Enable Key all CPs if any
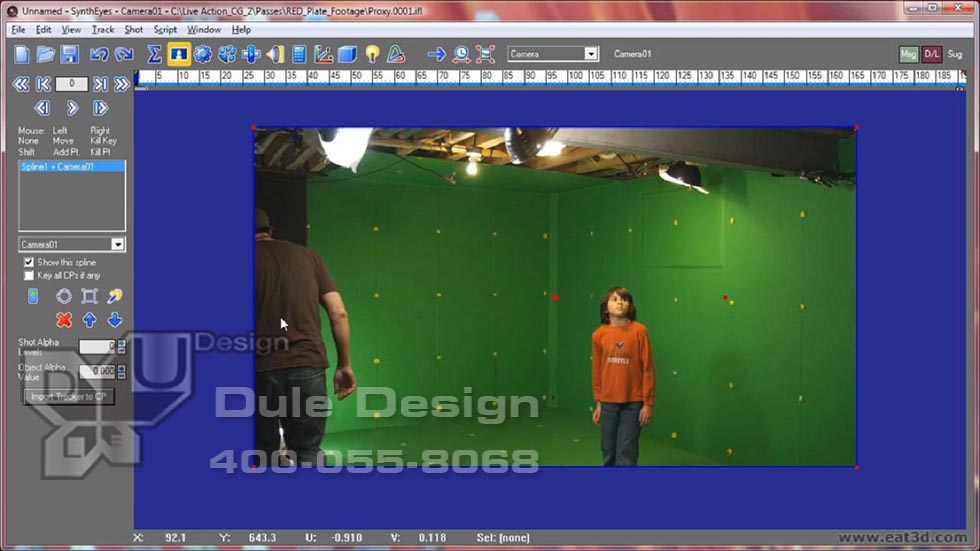Image resolution: width=980 pixels, height=551 pixels. tap(29, 275)
